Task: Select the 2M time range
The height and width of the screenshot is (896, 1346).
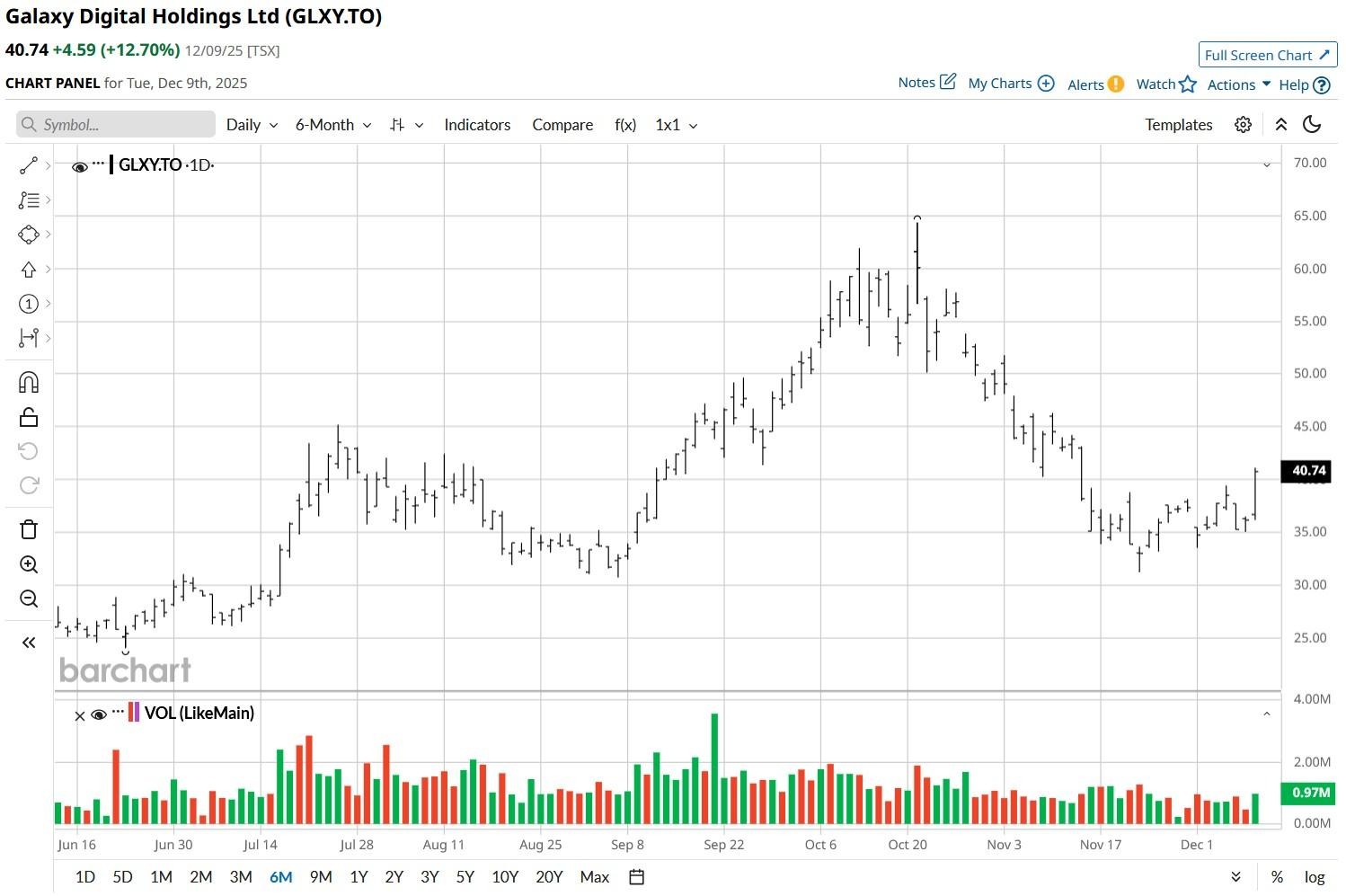Action: [x=201, y=877]
